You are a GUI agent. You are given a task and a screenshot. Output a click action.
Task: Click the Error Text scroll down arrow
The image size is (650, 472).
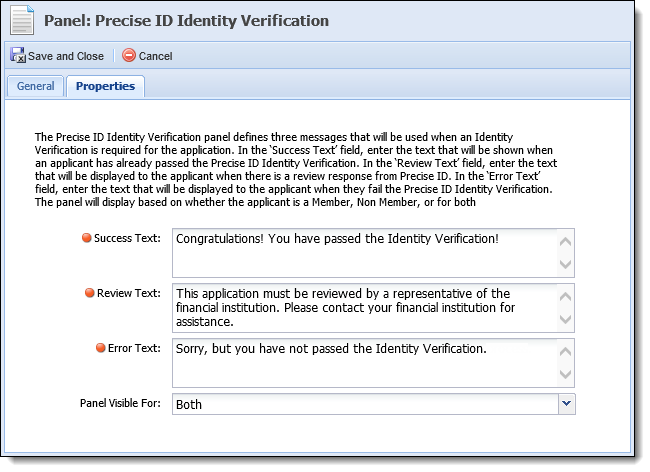click(x=565, y=374)
